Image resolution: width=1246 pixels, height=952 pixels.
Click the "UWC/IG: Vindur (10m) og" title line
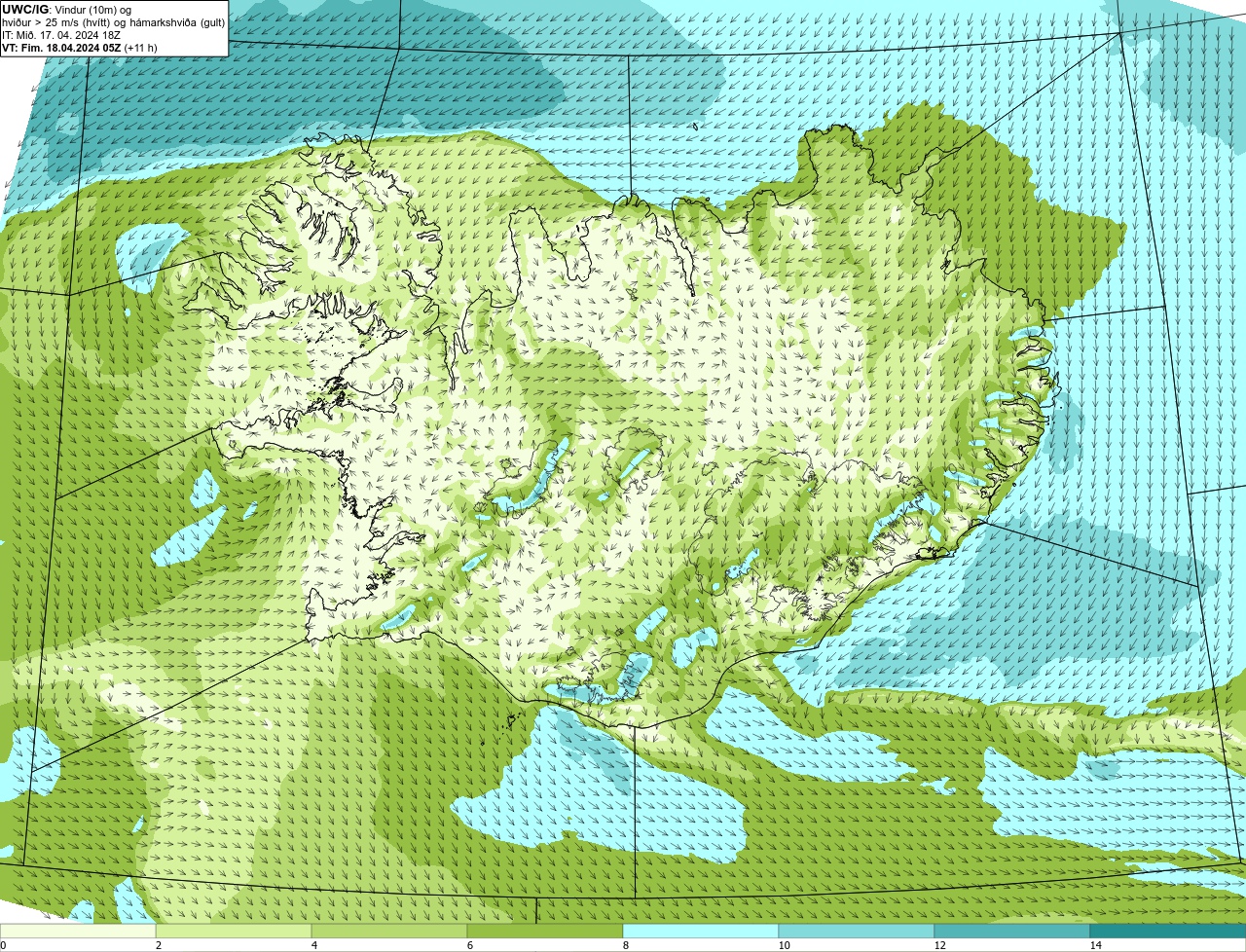pyautogui.click(x=66, y=9)
